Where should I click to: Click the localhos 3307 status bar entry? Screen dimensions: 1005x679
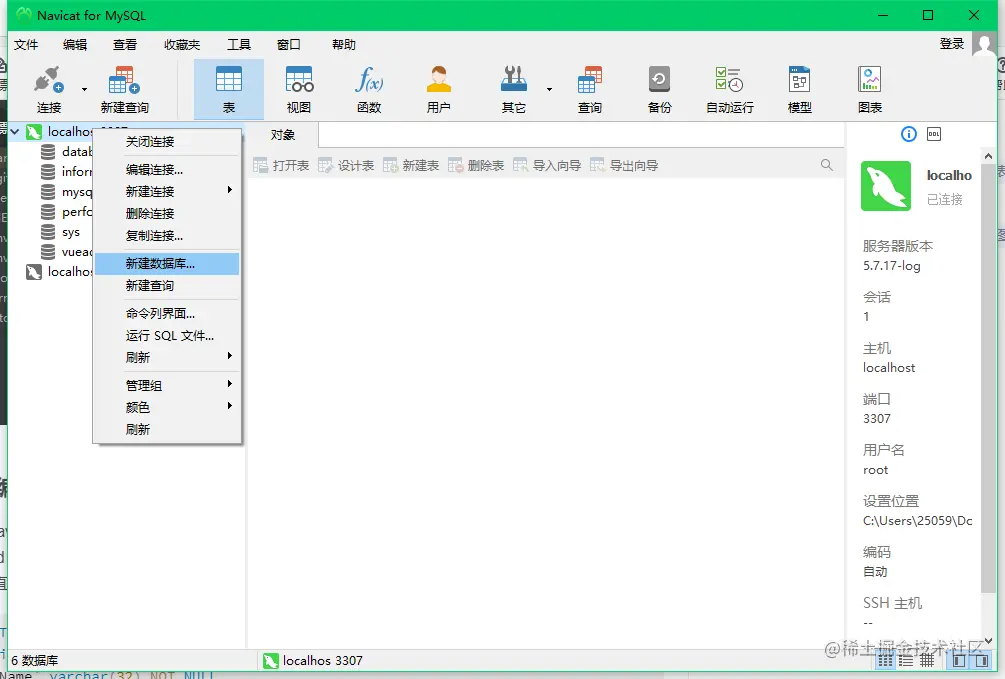(313, 660)
